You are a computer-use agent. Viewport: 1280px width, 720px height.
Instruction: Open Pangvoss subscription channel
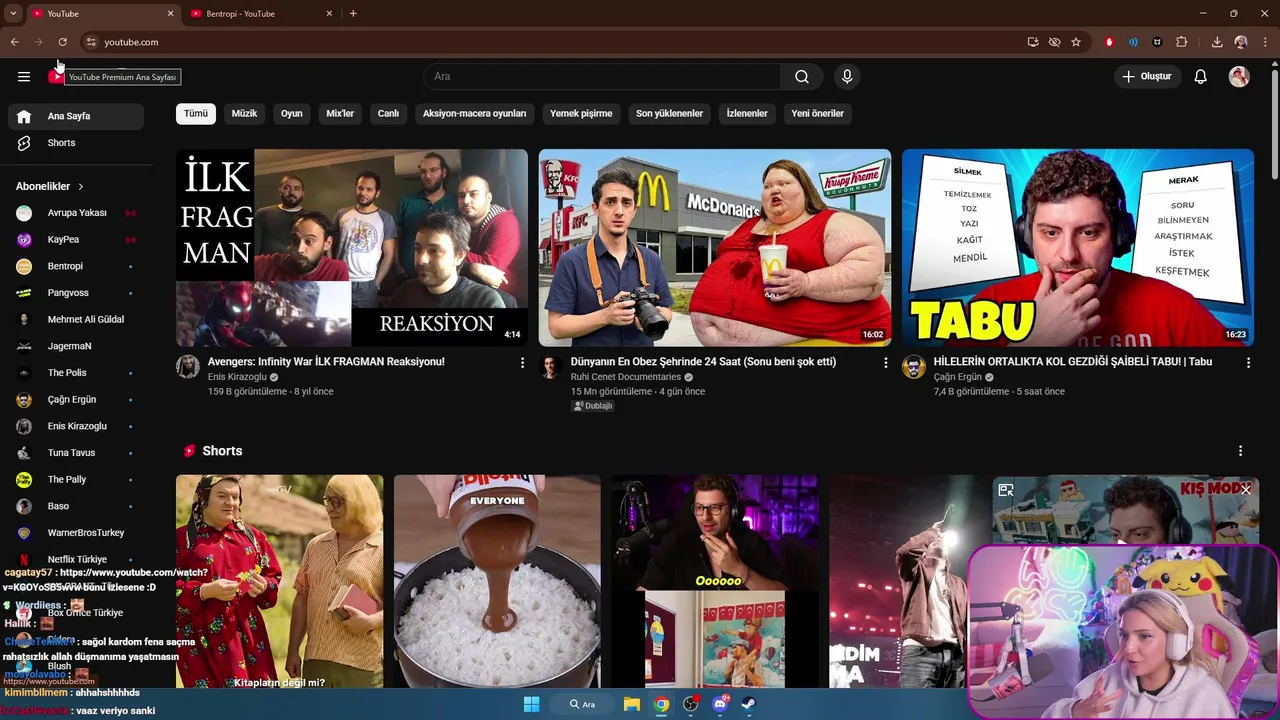76,293
